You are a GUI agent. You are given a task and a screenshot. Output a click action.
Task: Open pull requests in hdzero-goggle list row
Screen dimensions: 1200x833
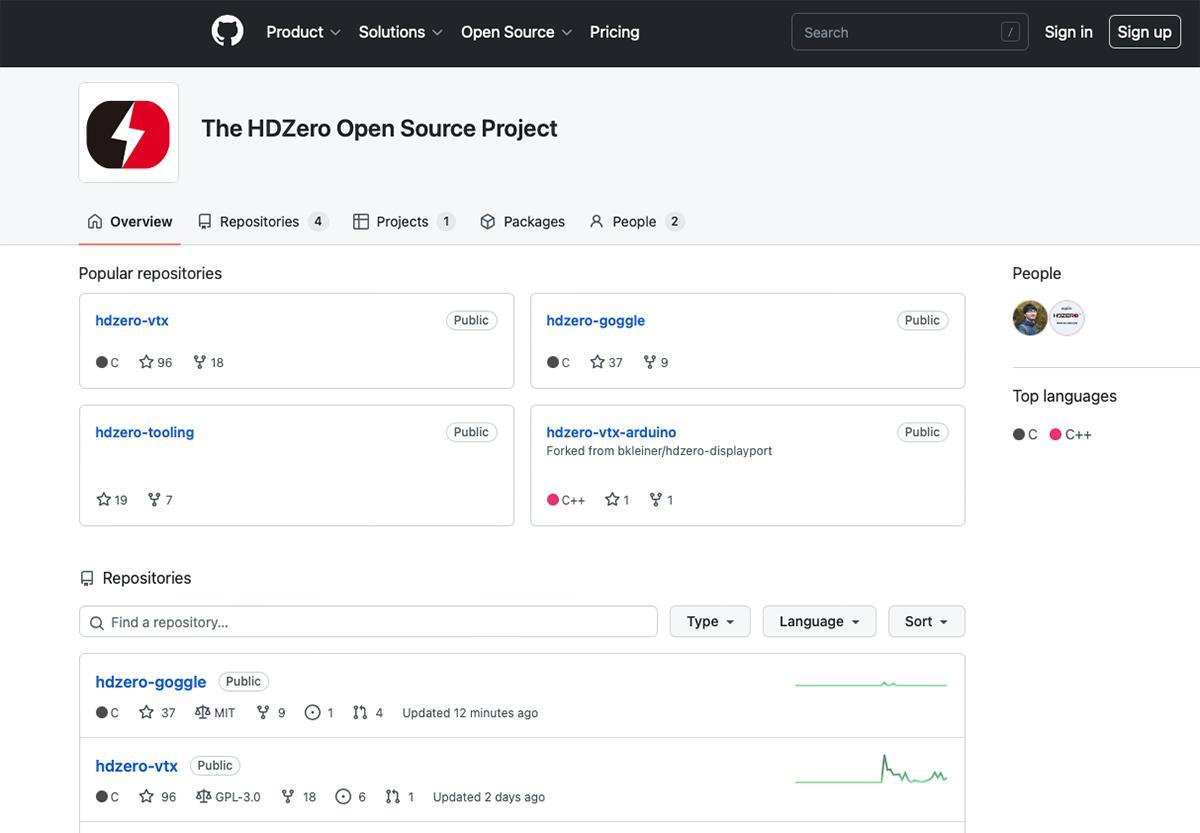[367, 713]
